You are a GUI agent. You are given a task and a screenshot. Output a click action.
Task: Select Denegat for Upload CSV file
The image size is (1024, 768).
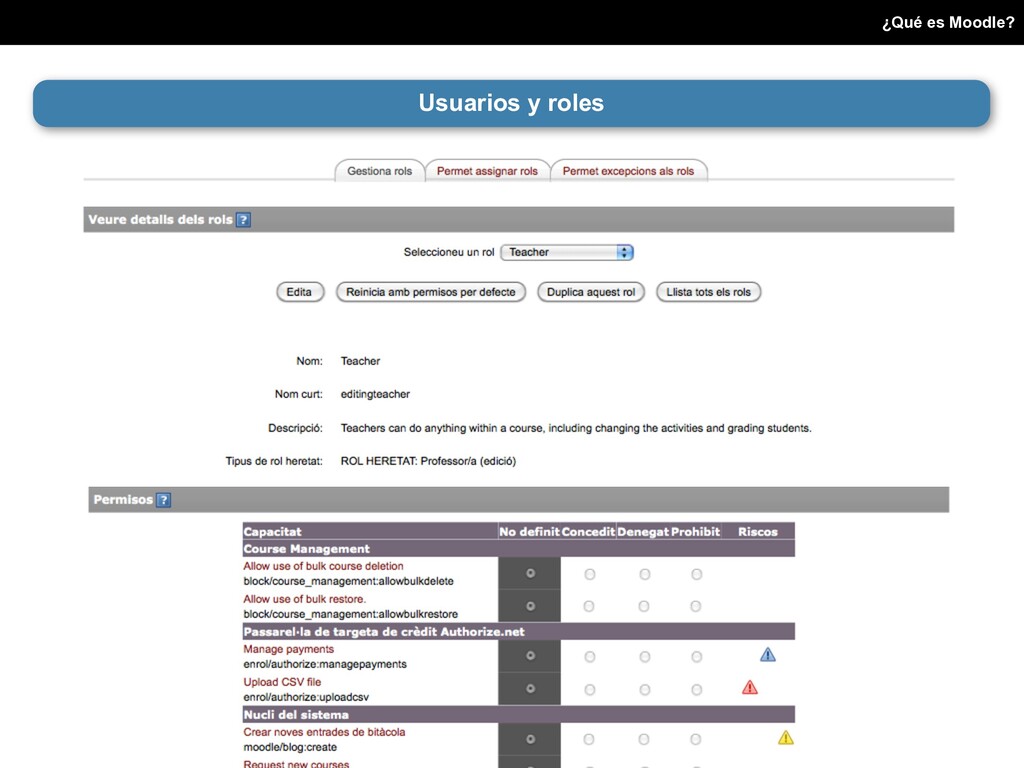pos(645,690)
